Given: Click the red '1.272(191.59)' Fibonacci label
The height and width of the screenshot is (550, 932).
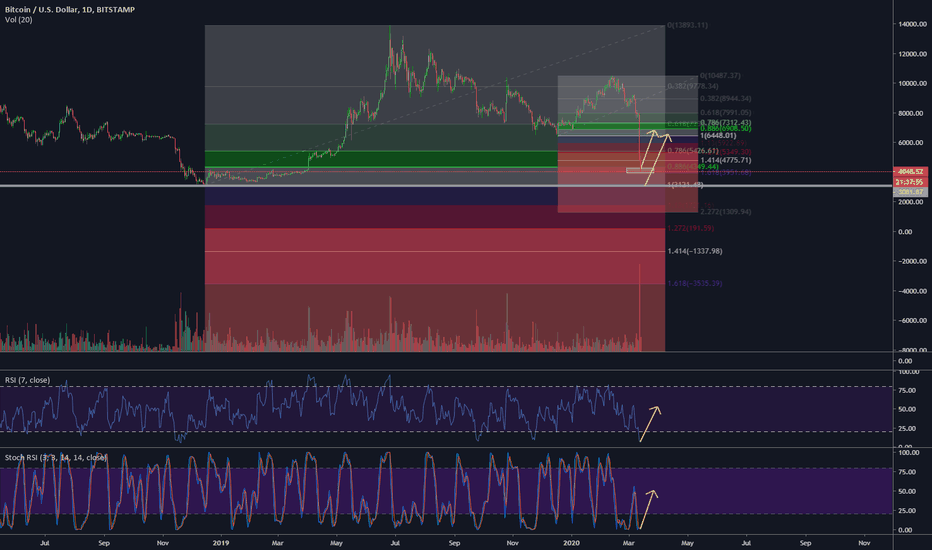Looking at the screenshot, I should pos(690,228).
